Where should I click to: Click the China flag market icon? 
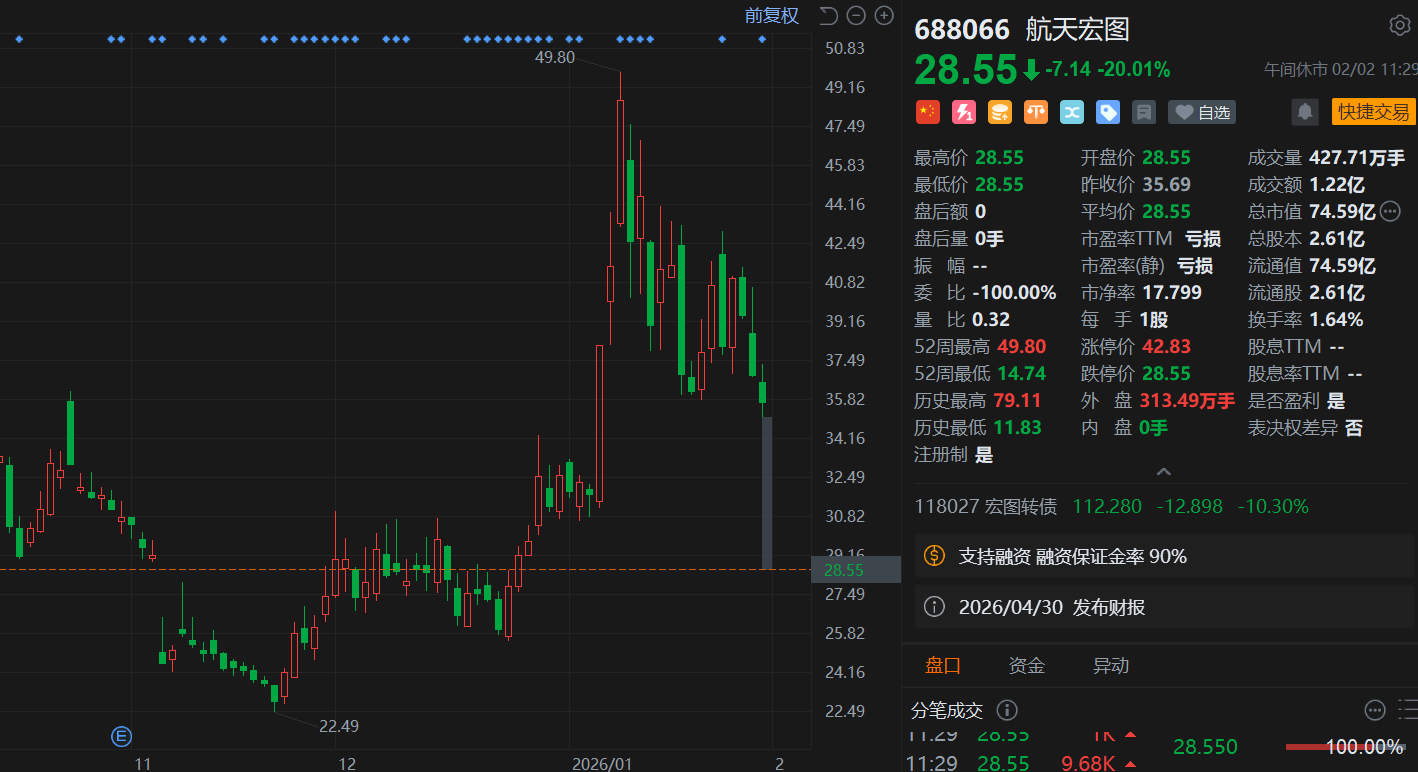(928, 112)
